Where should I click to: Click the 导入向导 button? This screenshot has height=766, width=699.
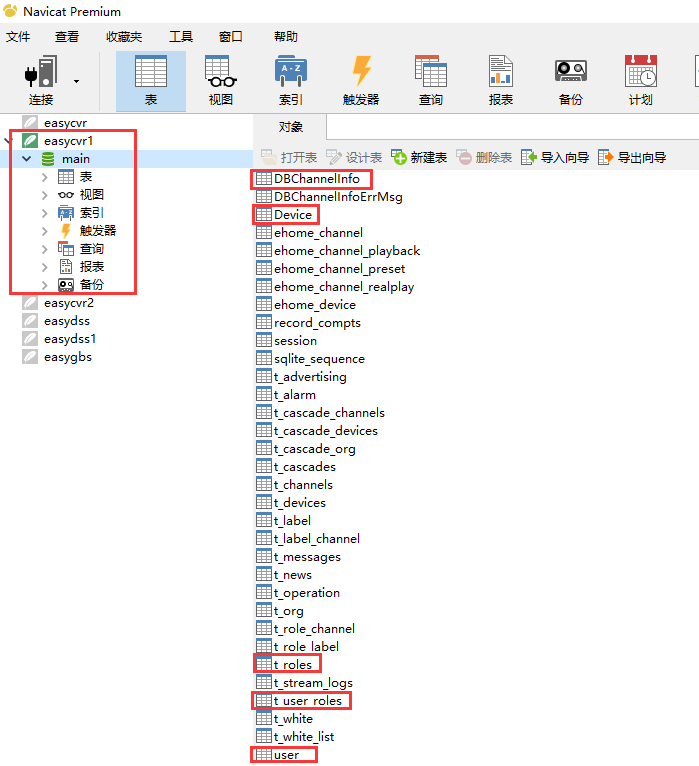coord(555,157)
